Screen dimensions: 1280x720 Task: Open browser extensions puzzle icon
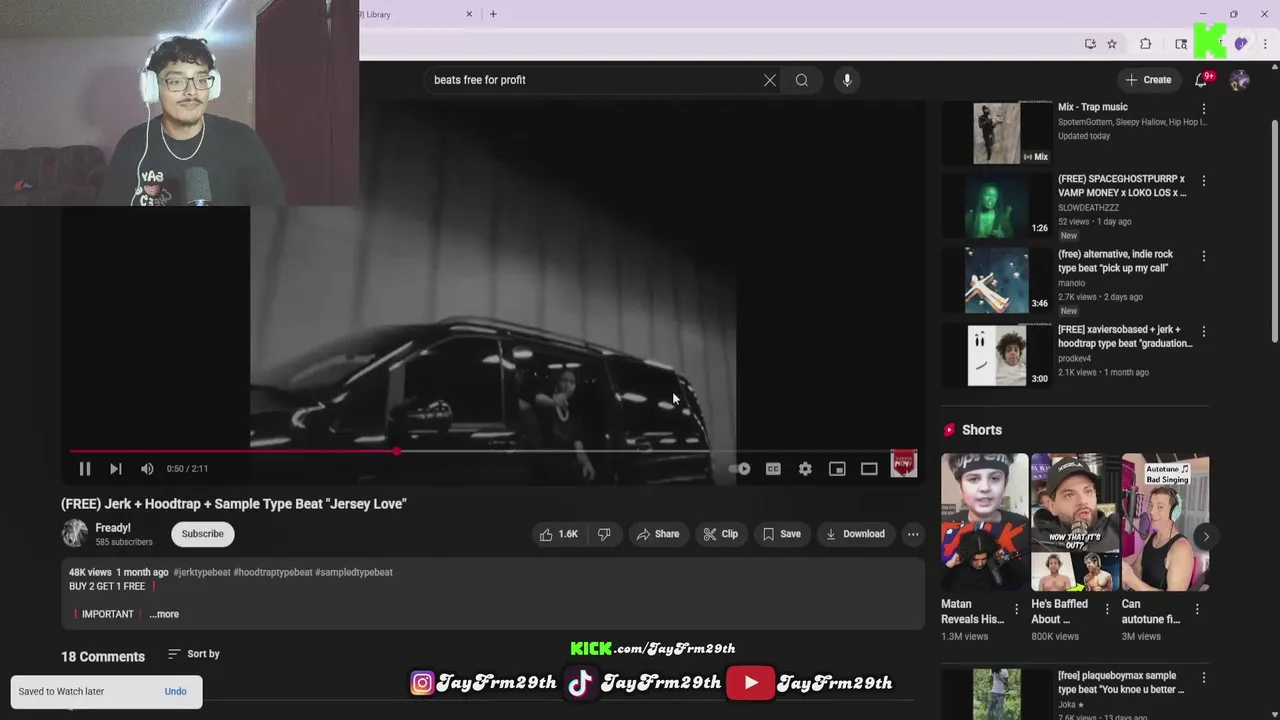pyautogui.click(x=1146, y=44)
